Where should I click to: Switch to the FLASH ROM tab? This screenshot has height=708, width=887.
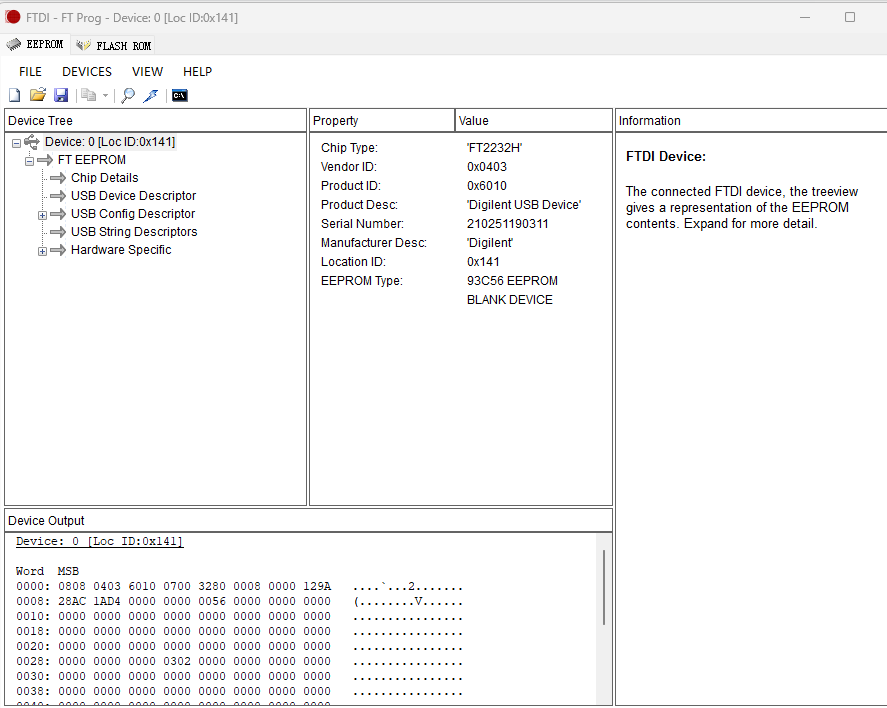coord(113,45)
